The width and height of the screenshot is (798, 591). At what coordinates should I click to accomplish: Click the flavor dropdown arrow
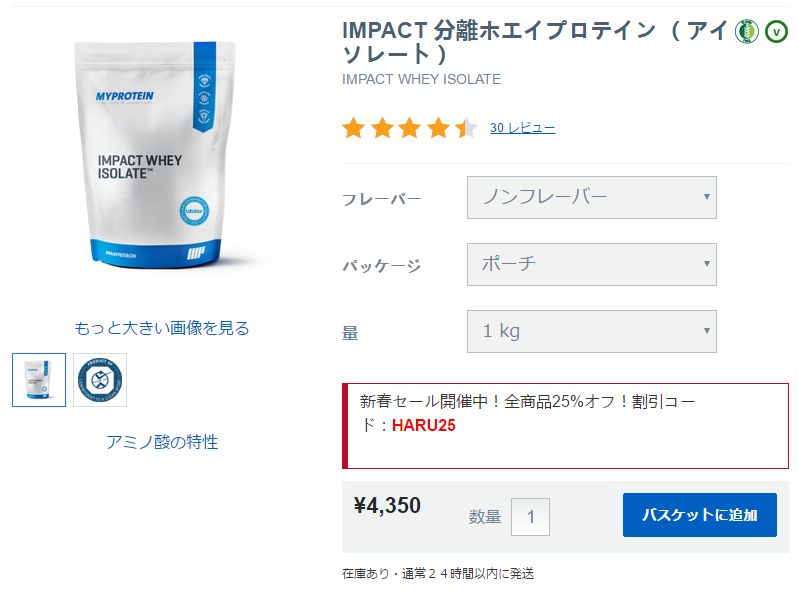coord(706,196)
